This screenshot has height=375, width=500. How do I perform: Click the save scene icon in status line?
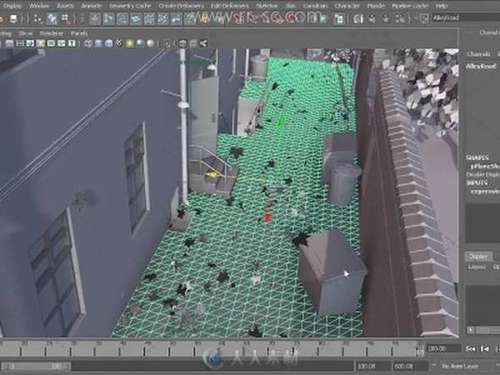pos(14,19)
